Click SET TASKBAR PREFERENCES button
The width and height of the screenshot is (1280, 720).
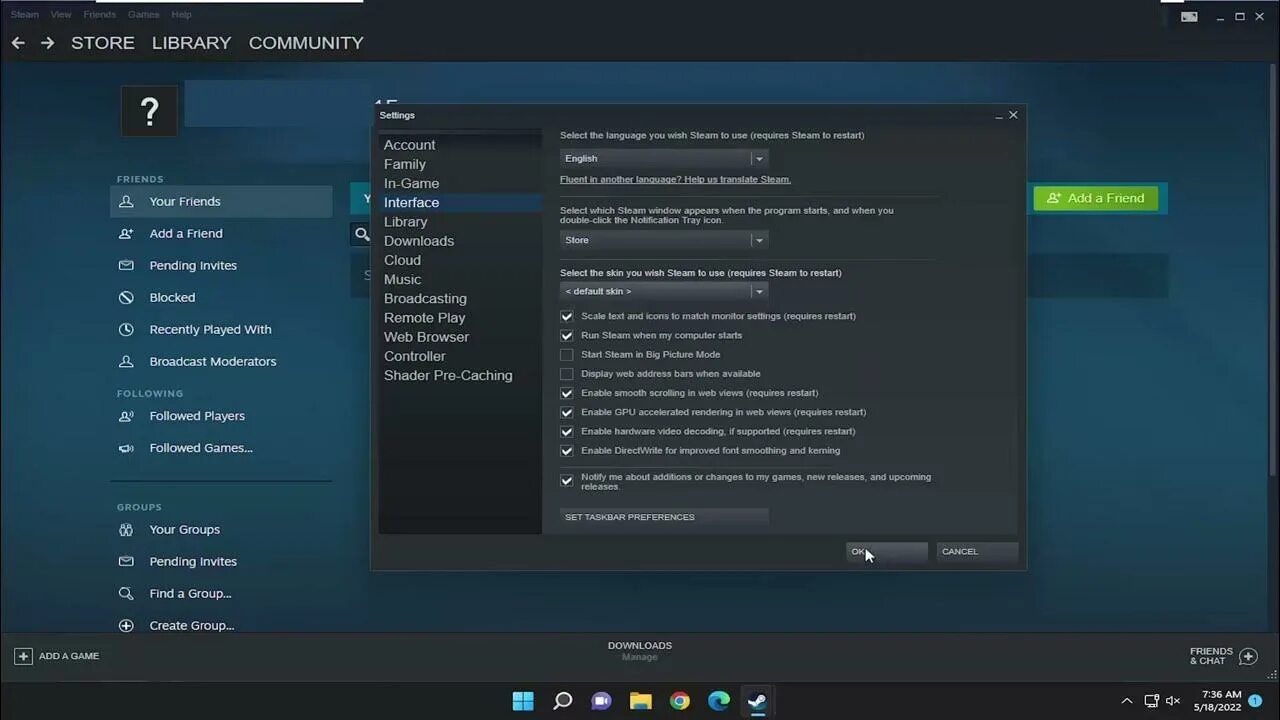664,517
